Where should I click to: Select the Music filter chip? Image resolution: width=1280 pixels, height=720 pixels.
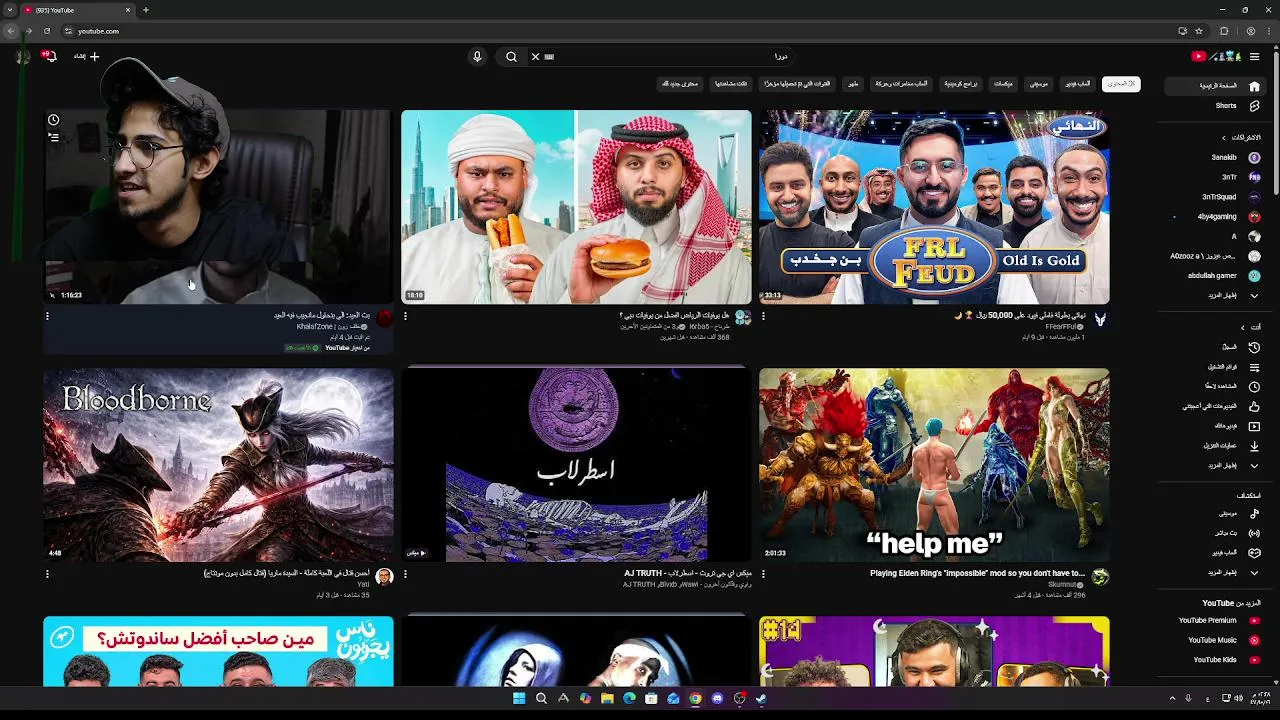[1039, 84]
